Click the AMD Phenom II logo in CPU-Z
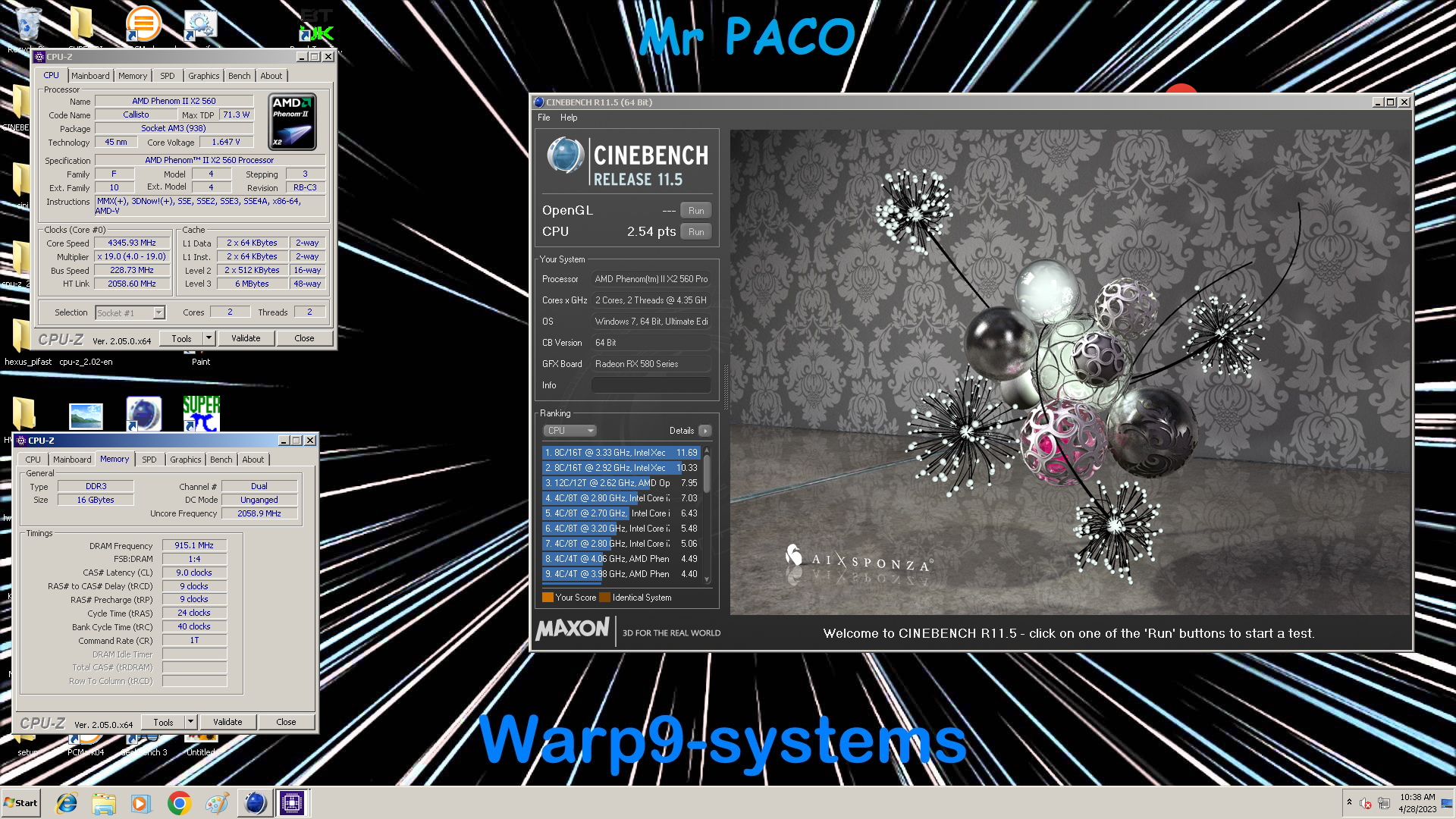 pos(293,121)
